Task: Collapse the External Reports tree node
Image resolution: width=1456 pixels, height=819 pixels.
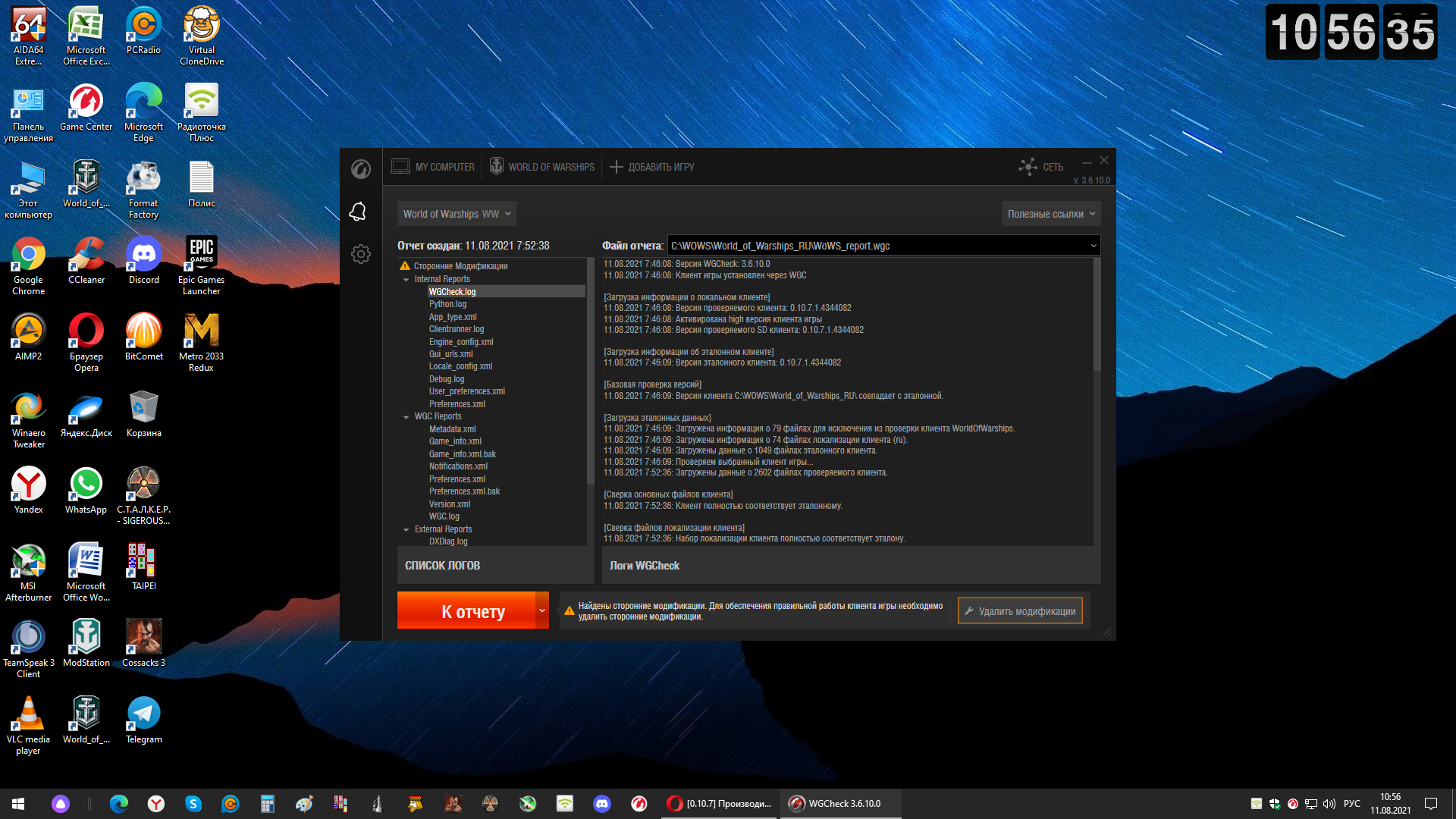Action: tap(406, 530)
